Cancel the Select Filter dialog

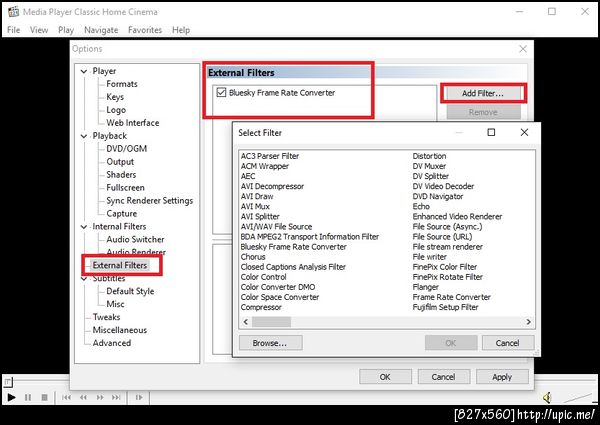pos(507,343)
